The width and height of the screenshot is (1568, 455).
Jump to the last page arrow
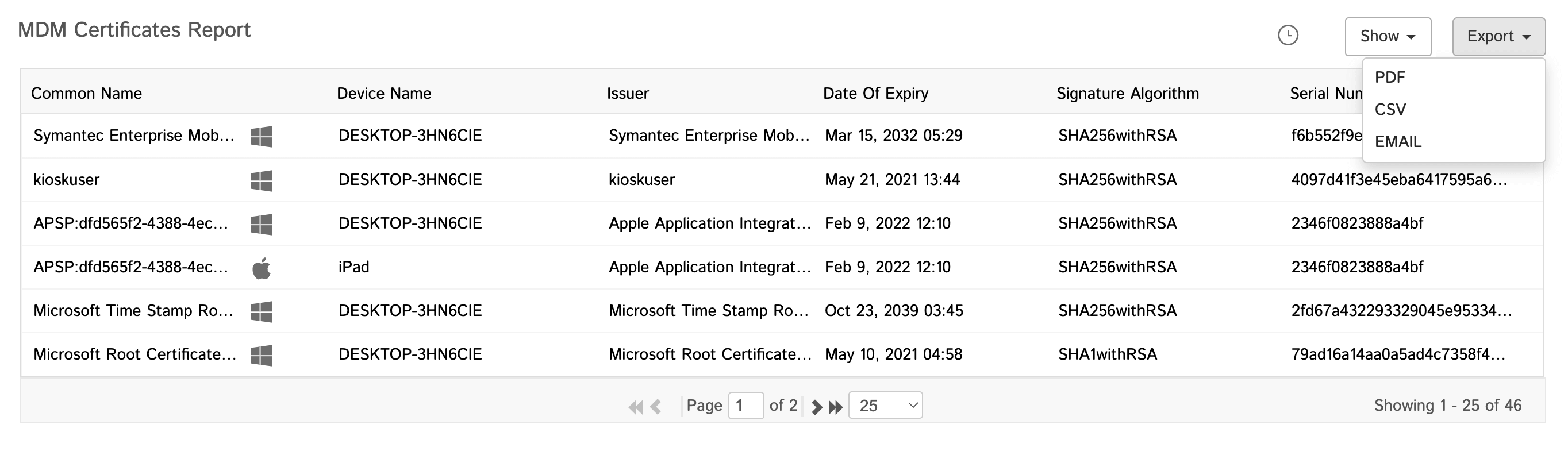point(836,407)
